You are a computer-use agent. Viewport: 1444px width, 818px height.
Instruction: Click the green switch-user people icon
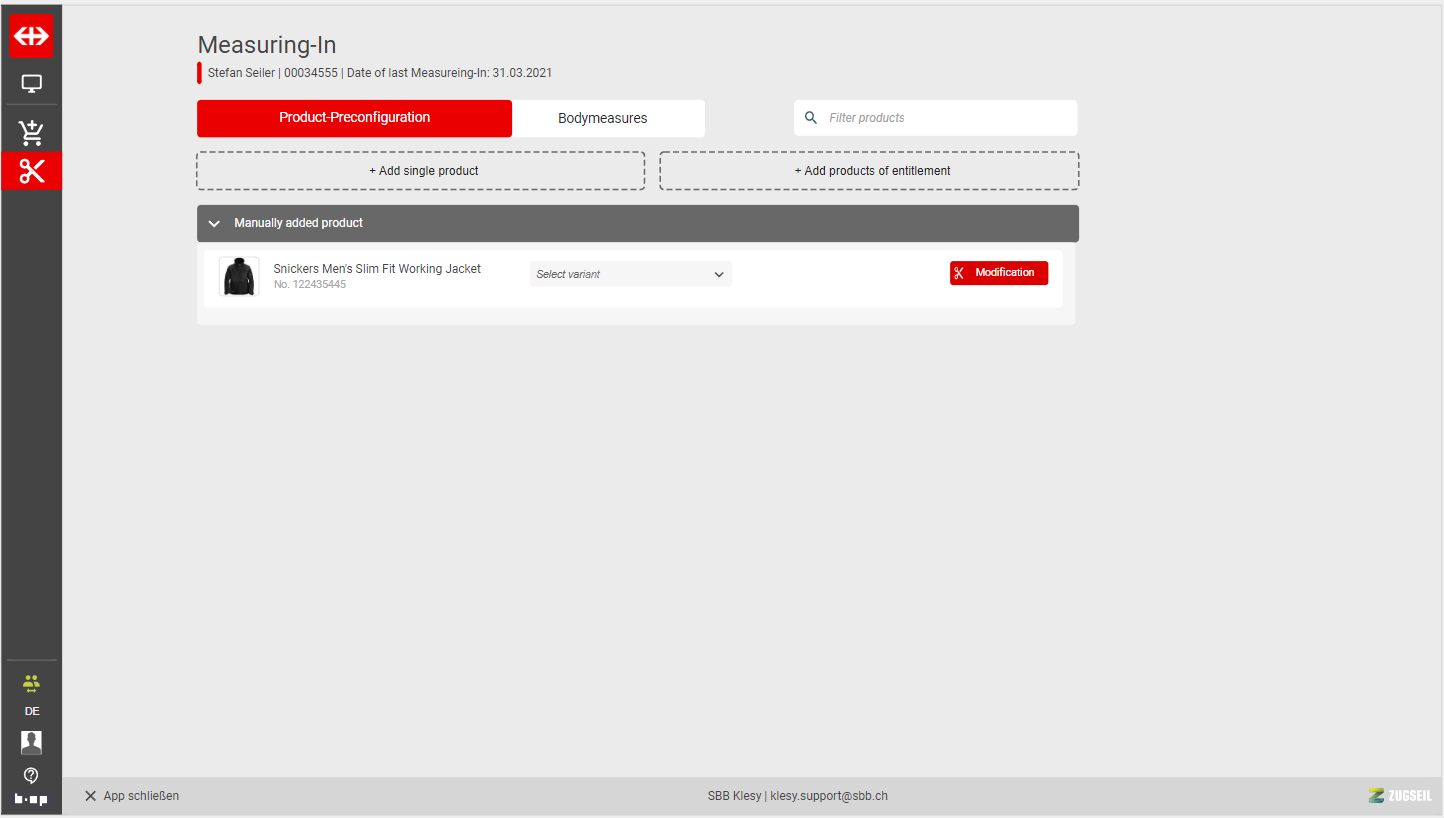point(32,684)
